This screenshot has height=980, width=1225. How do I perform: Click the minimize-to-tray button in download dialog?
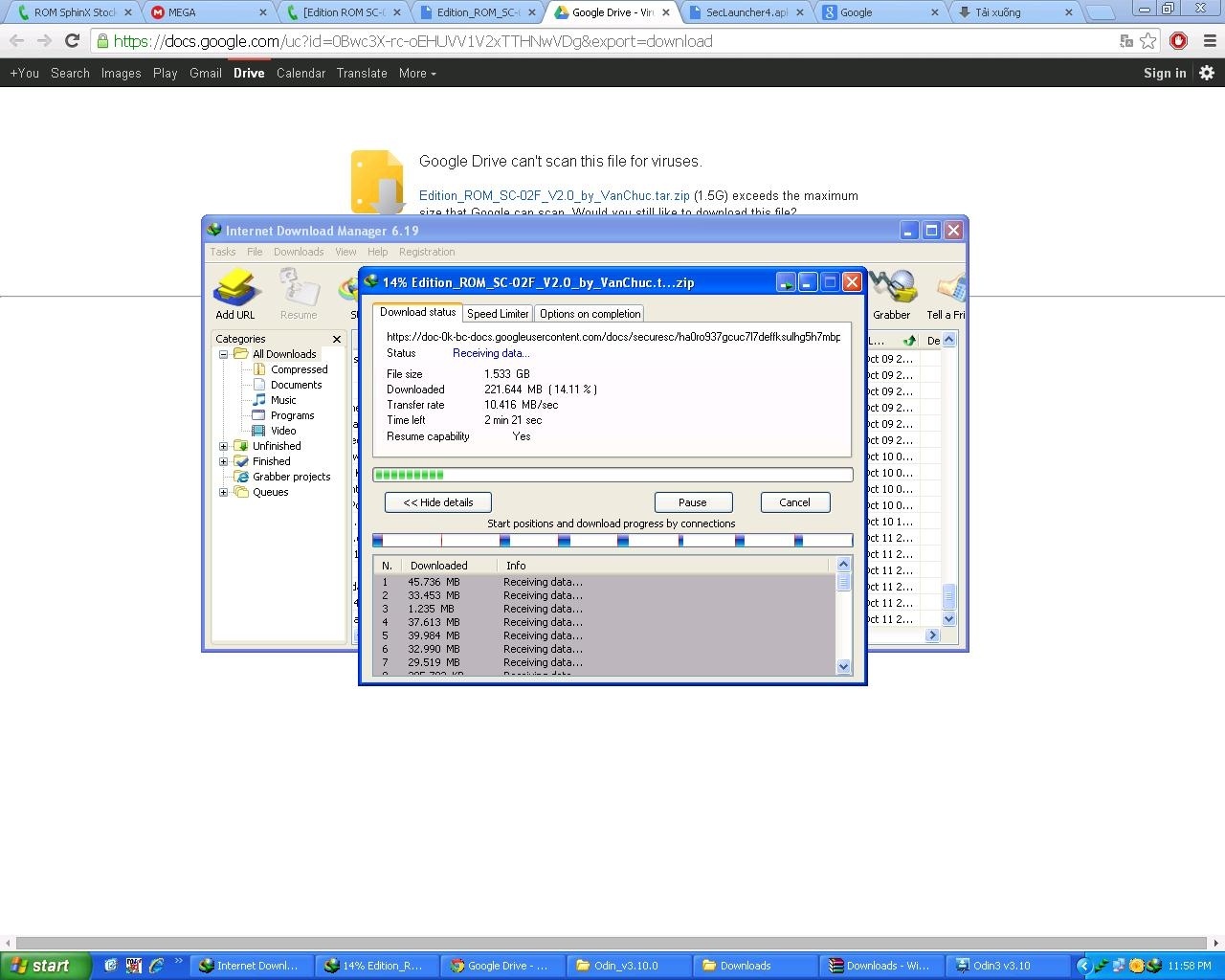(786, 282)
